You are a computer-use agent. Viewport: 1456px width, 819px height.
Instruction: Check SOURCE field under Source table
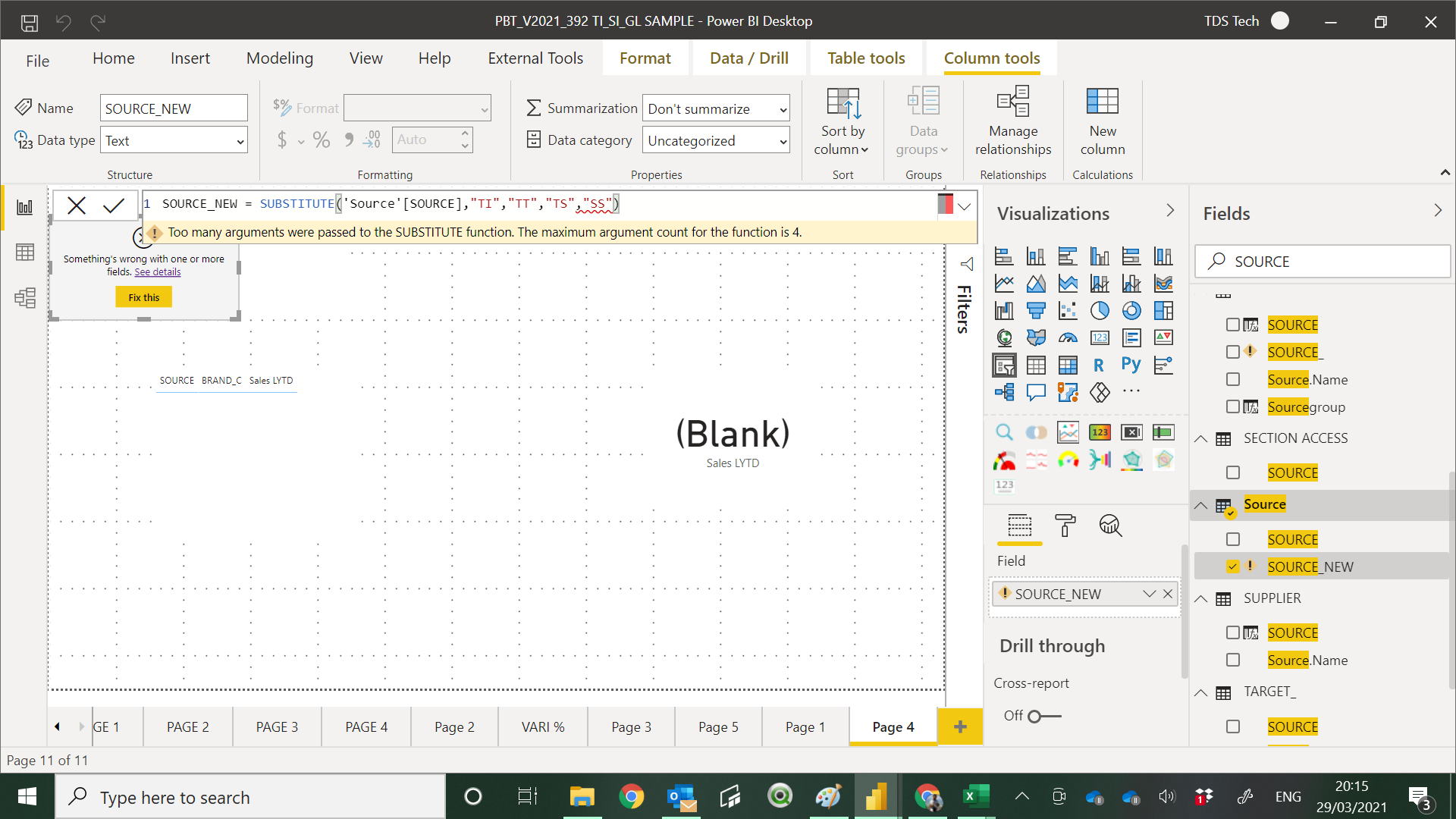pyautogui.click(x=1233, y=539)
